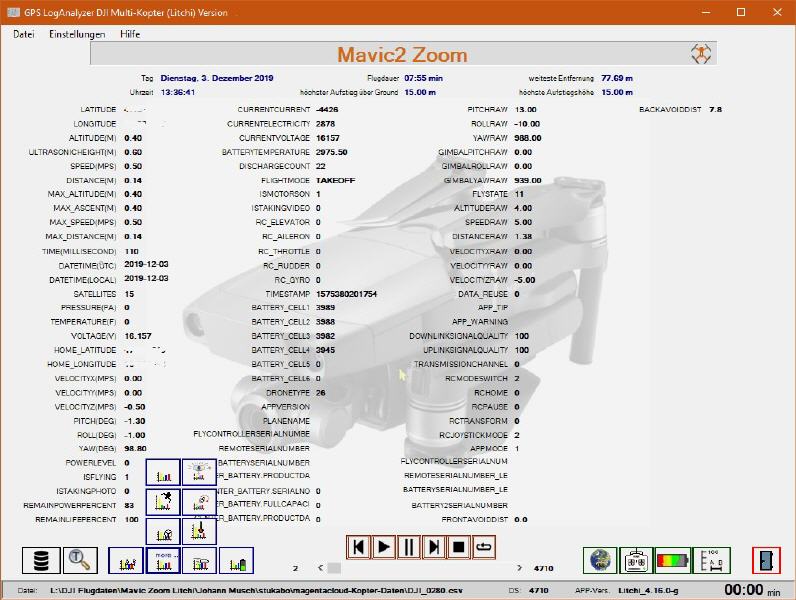Open the chart icon left of battery chart

(x=199, y=560)
